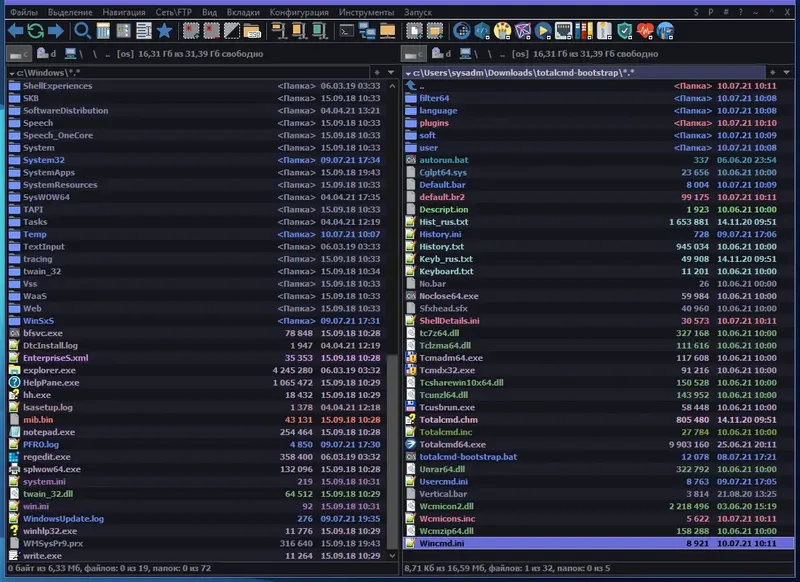Screen dimensions: 800x582
Task: Select drive d button in right panel
Action: pyautogui.click(x=442, y=54)
